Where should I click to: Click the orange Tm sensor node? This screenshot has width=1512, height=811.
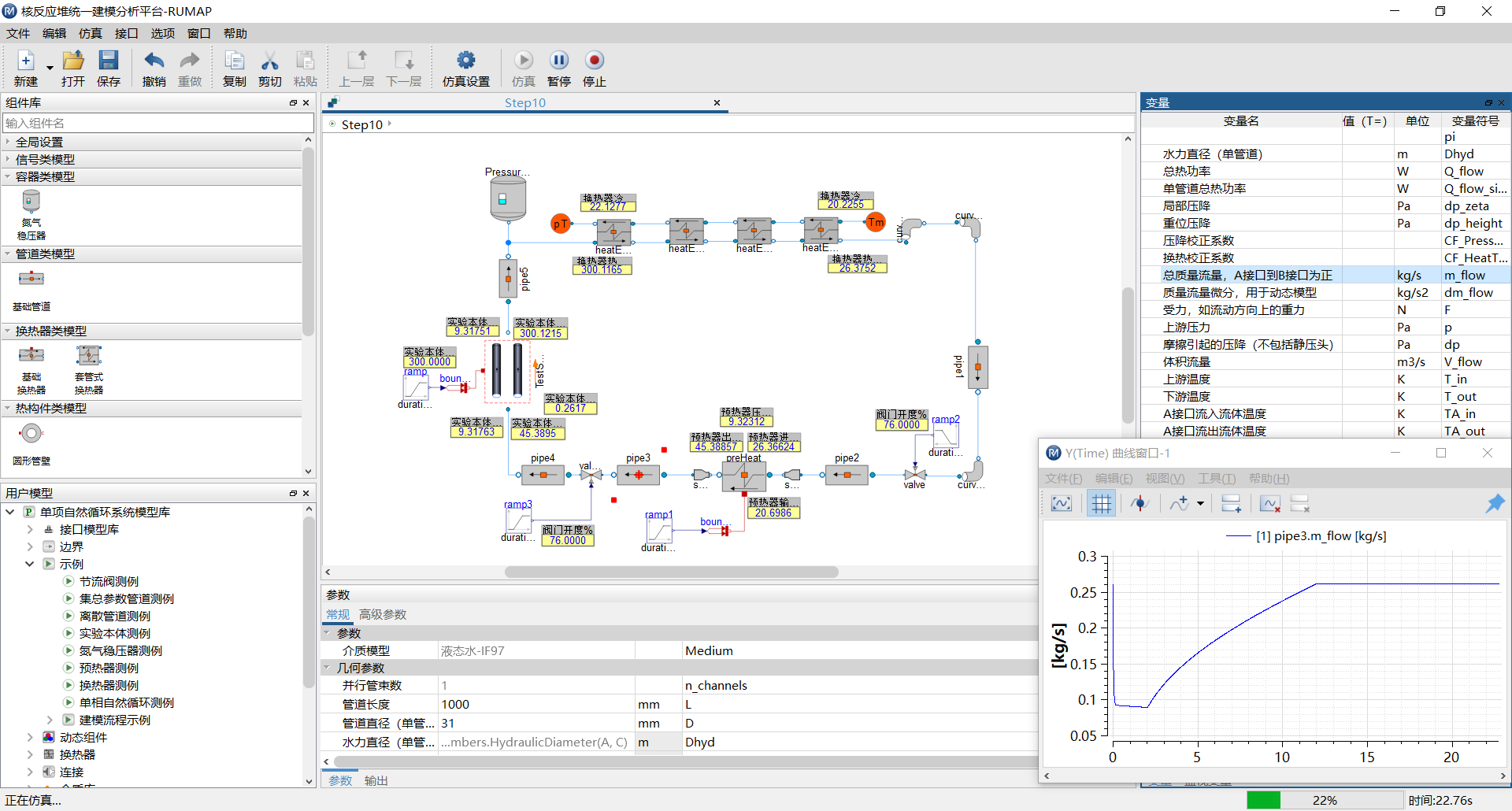click(x=876, y=222)
